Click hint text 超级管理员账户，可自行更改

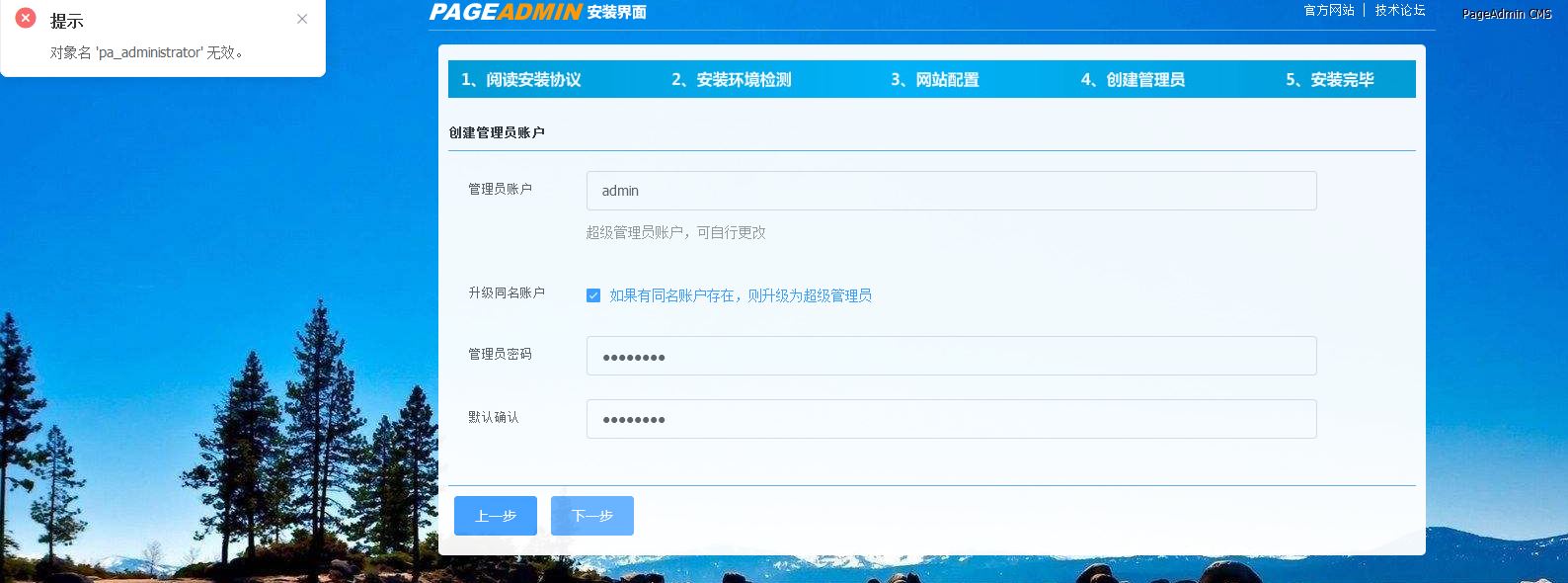[675, 232]
